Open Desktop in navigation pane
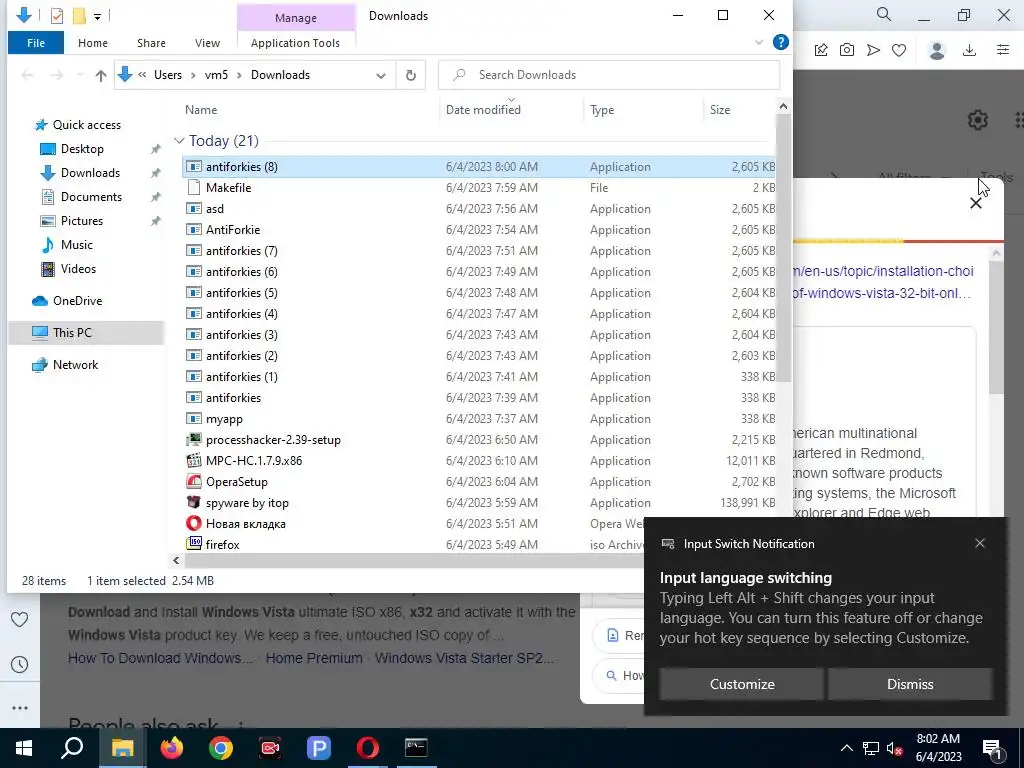This screenshot has height=768, width=1024. coord(82,149)
